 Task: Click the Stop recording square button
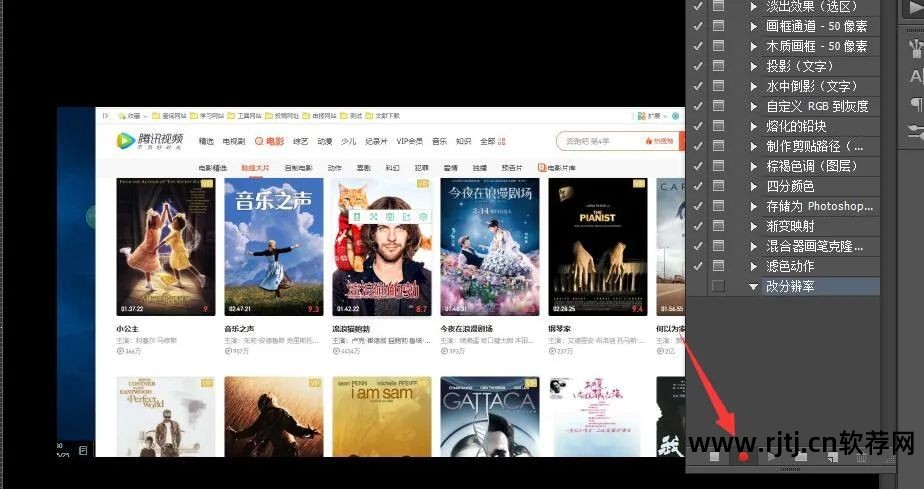pyautogui.click(x=714, y=457)
